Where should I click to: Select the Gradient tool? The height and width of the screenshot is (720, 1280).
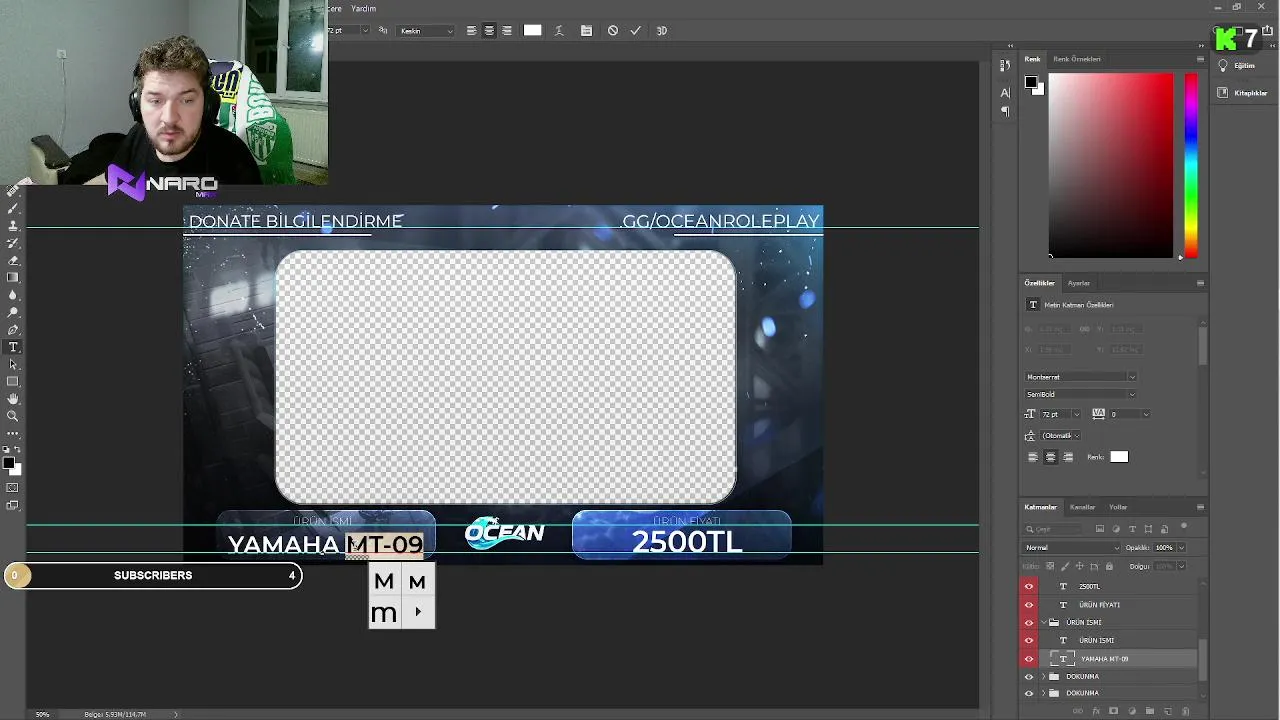tap(13, 277)
